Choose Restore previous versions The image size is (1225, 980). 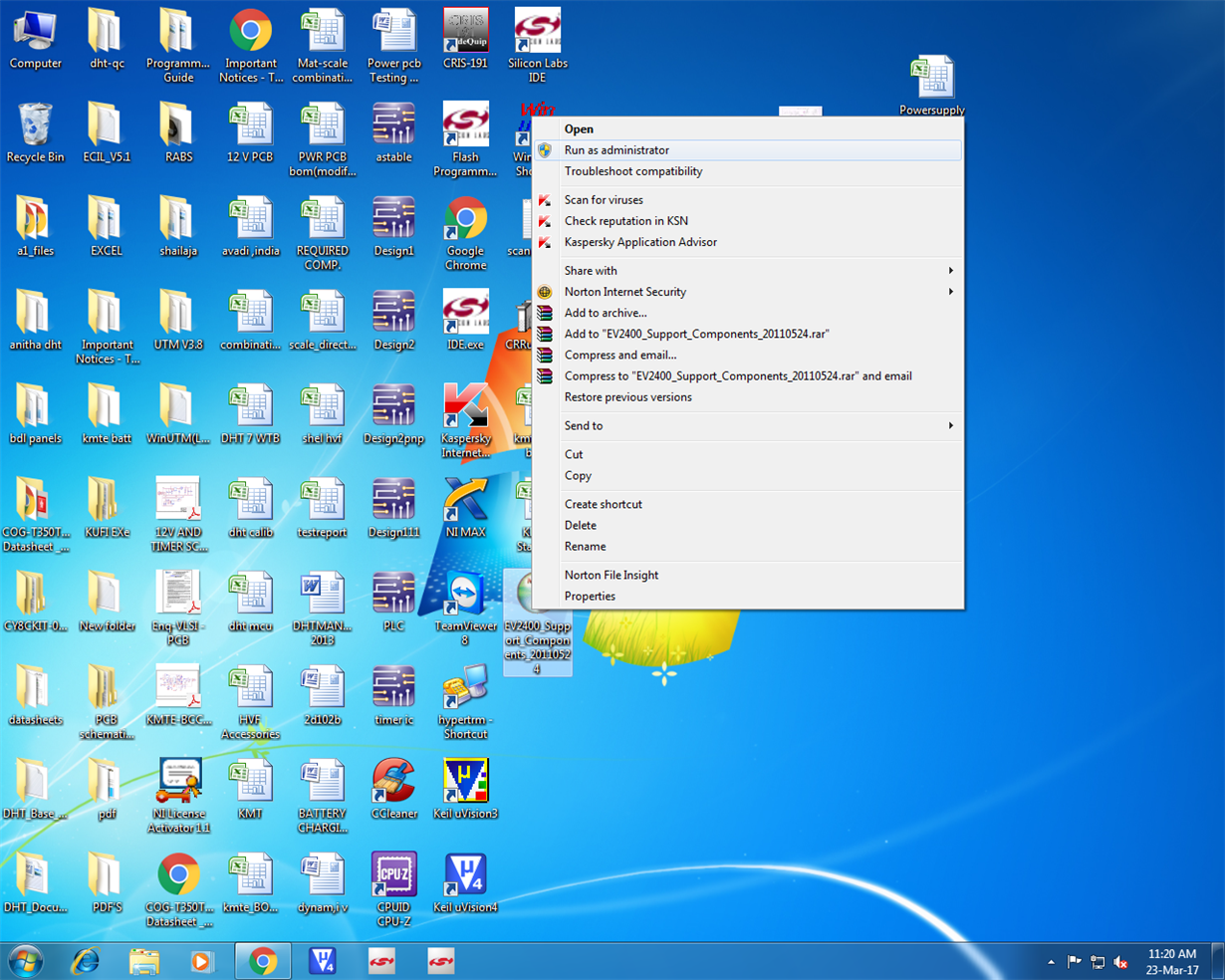tap(748, 397)
